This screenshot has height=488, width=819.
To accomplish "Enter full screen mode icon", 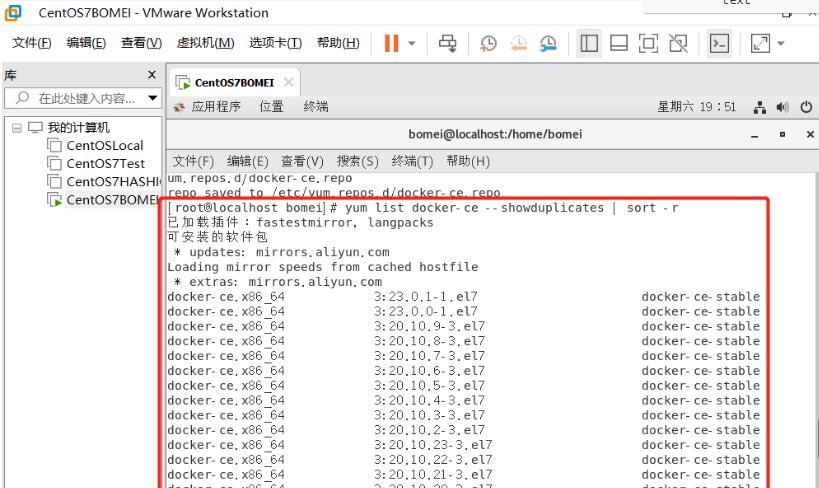I will point(648,43).
